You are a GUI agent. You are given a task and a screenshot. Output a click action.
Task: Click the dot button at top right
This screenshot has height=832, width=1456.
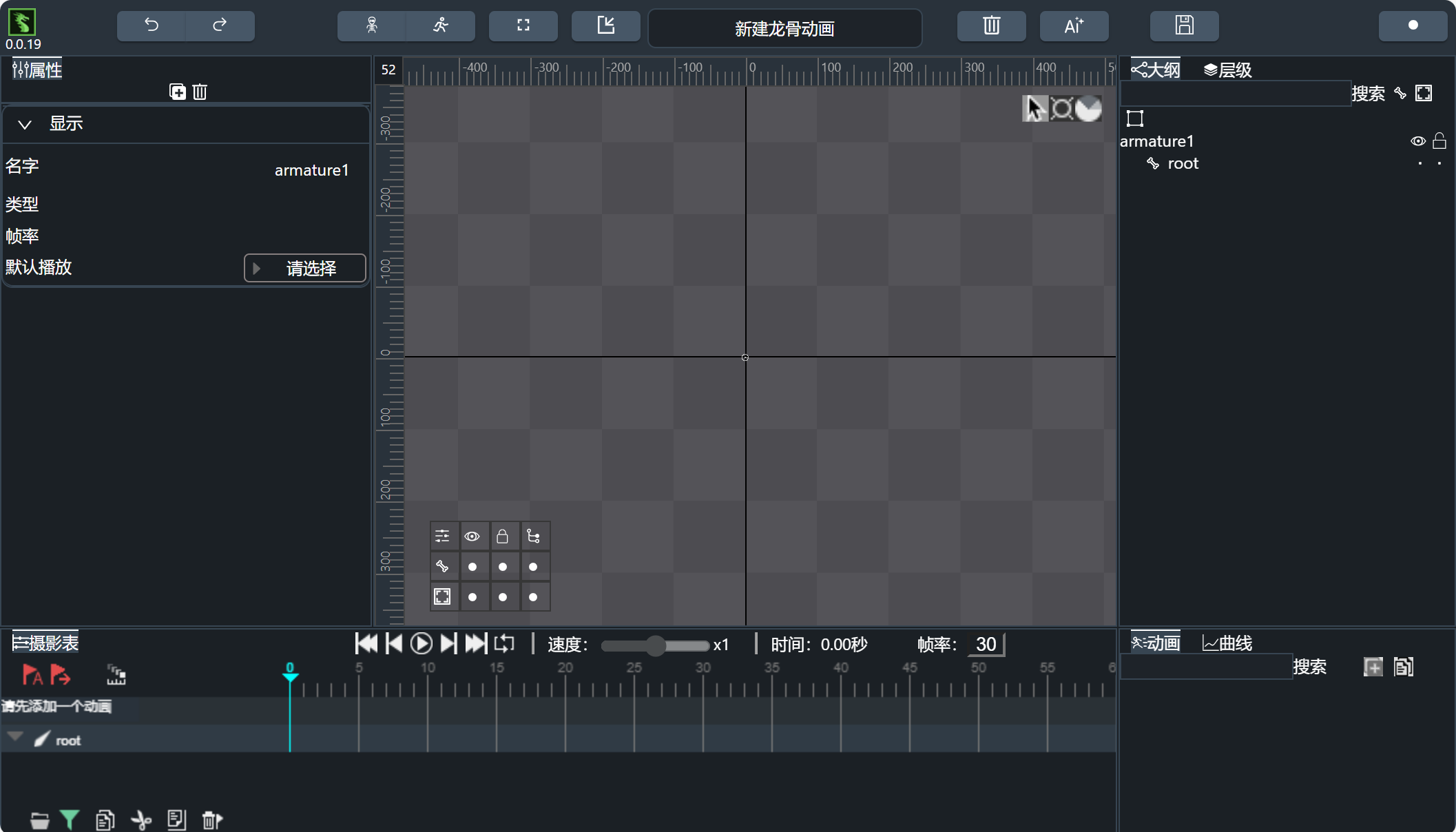[1413, 26]
